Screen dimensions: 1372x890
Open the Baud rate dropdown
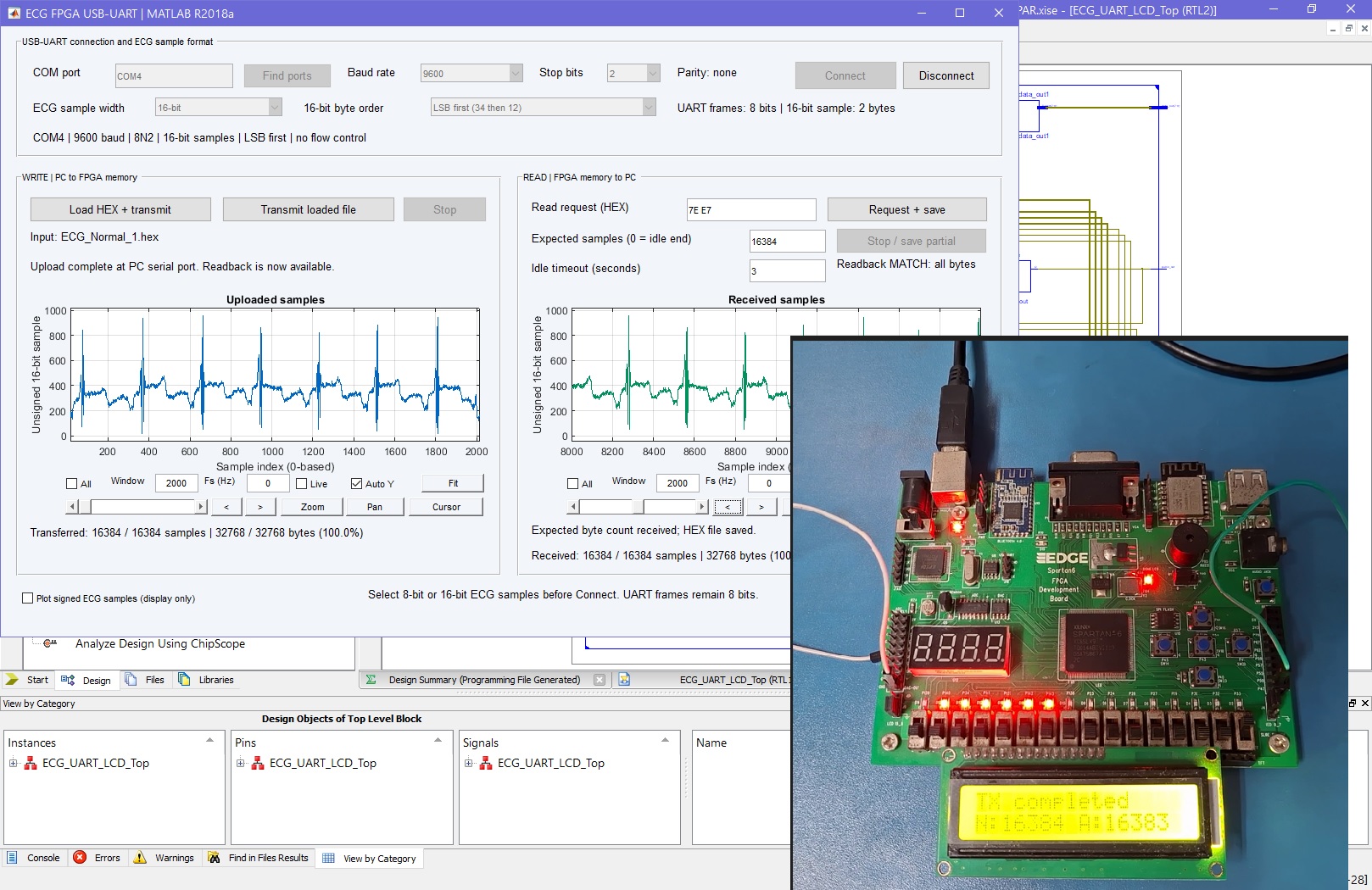(516, 74)
